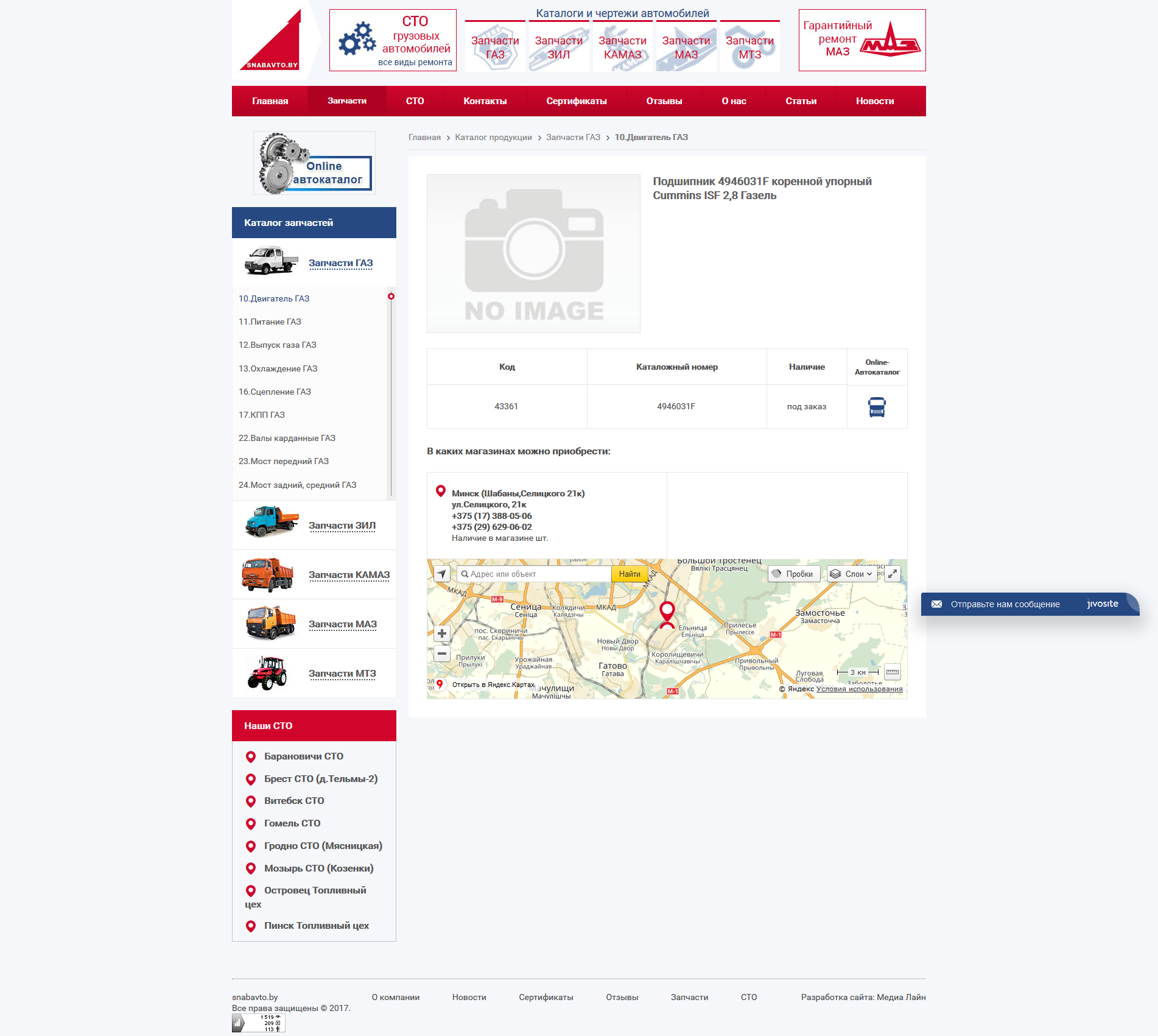
Task: Open the Гарантийный ремонт МАЗ banner
Action: pos(862,40)
